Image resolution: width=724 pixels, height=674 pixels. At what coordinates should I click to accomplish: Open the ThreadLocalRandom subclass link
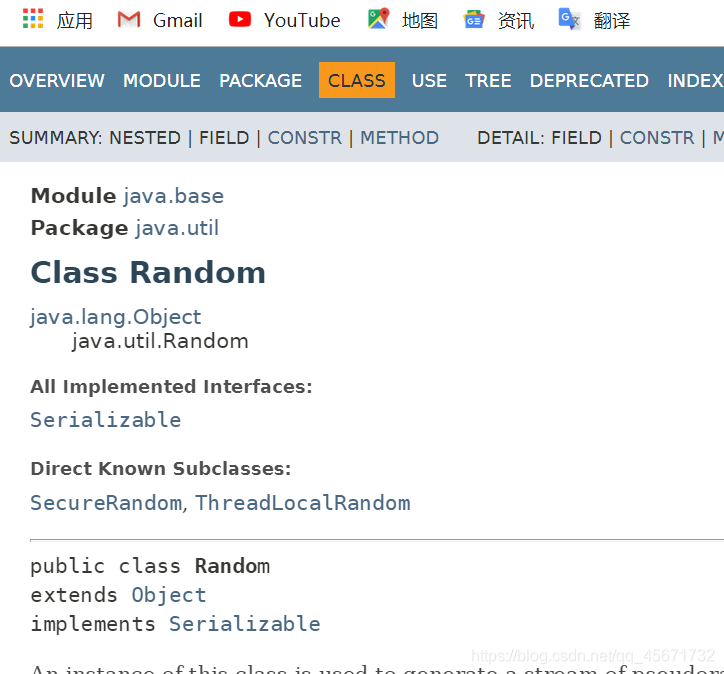pyautogui.click(x=303, y=502)
